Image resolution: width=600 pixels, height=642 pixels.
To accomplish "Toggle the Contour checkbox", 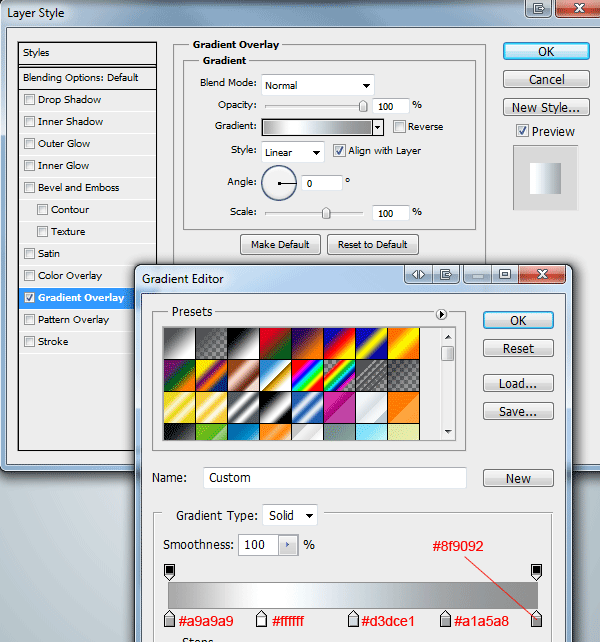I will point(42,210).
